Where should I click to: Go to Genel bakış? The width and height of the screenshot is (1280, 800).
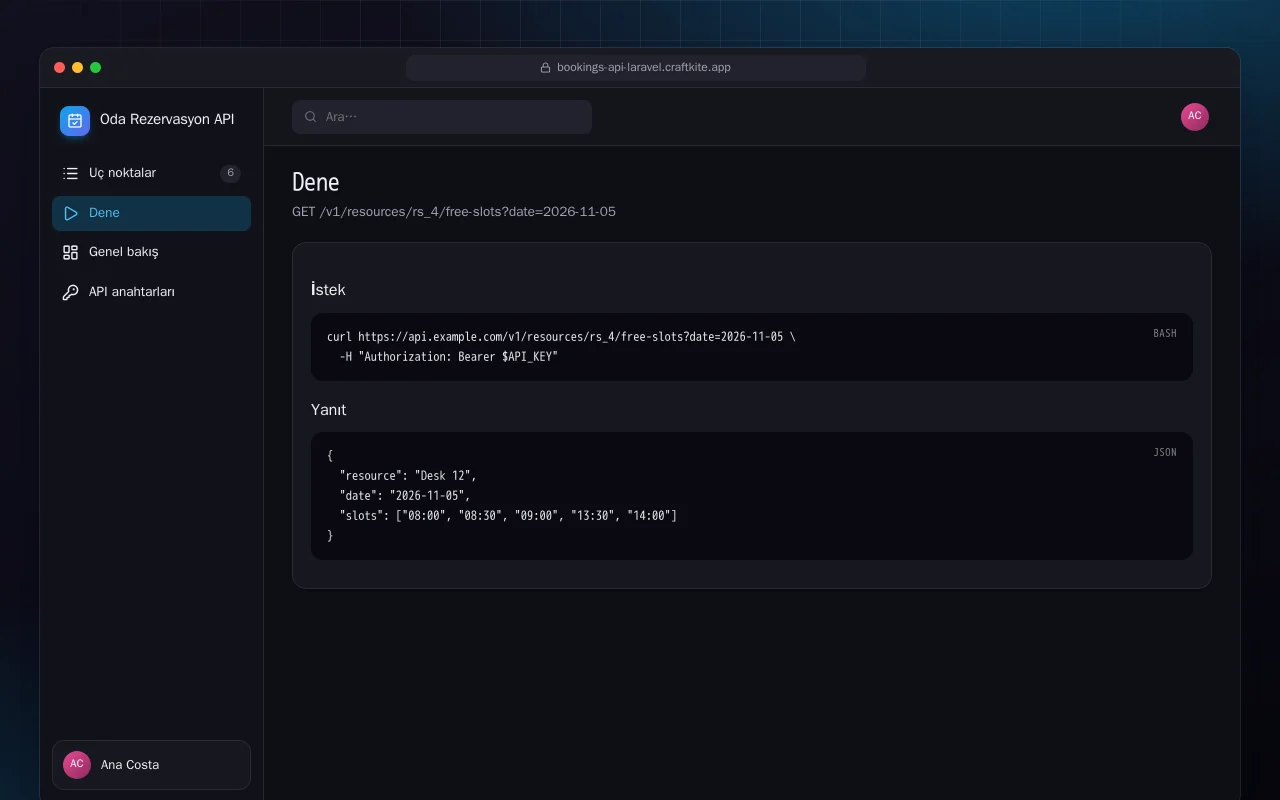151,252
